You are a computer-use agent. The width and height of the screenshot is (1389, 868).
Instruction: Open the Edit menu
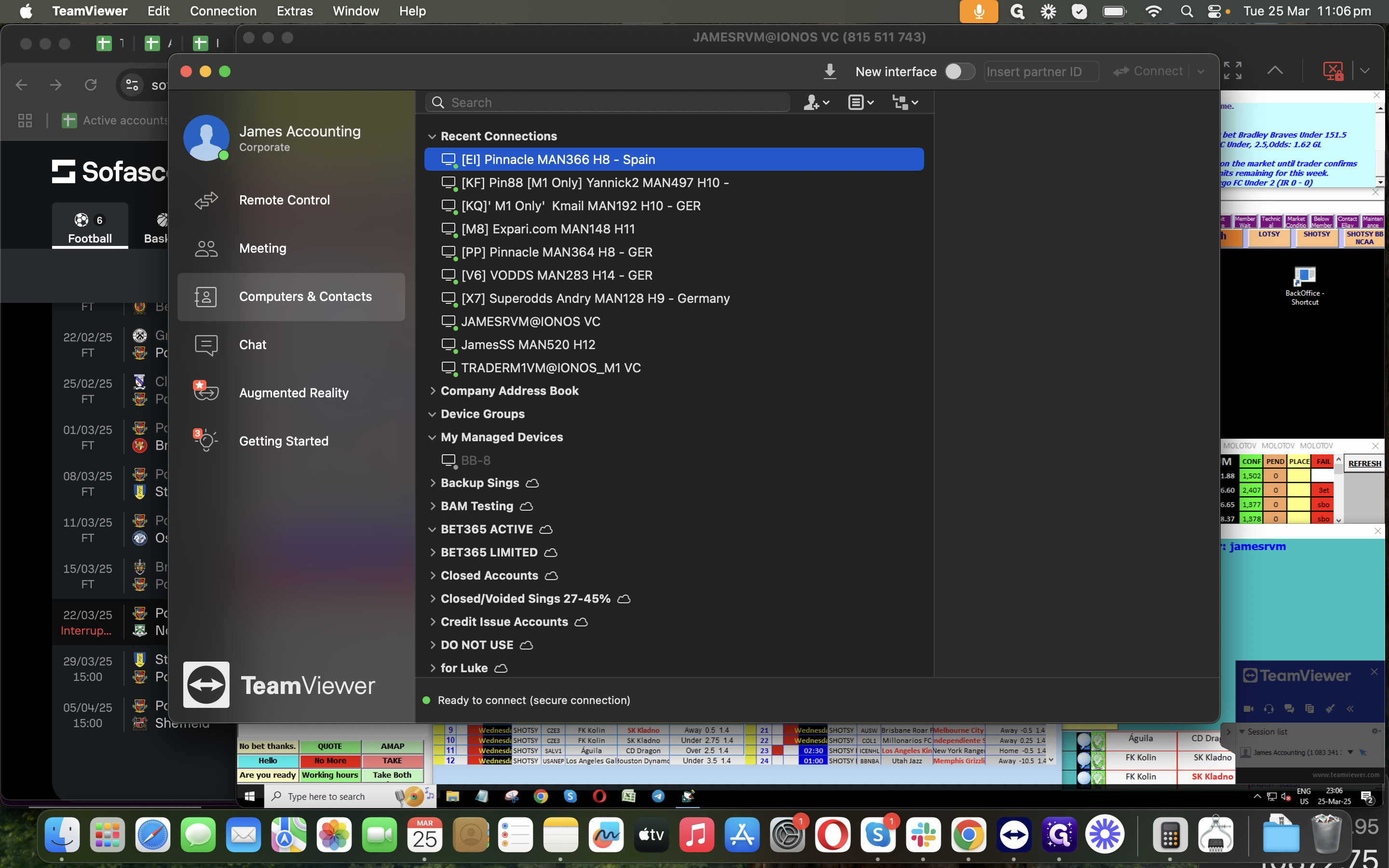pyautogui.click(x=158, y=11)
